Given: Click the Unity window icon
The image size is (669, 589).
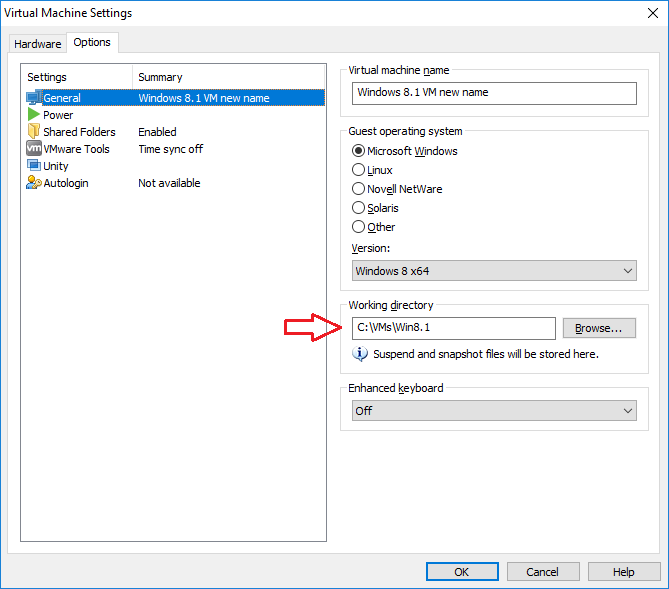Looking at the screenshot, I should coord(34,165).
